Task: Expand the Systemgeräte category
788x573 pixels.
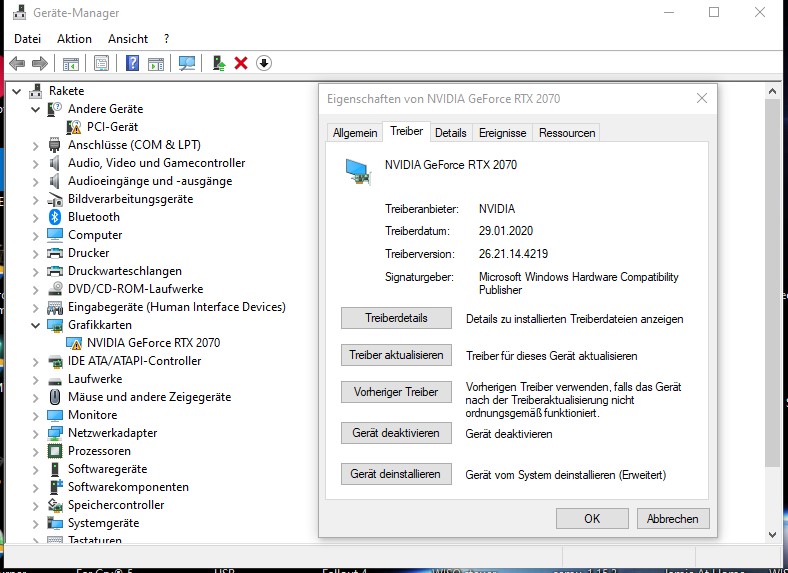Action: click(x=35, y=524)
